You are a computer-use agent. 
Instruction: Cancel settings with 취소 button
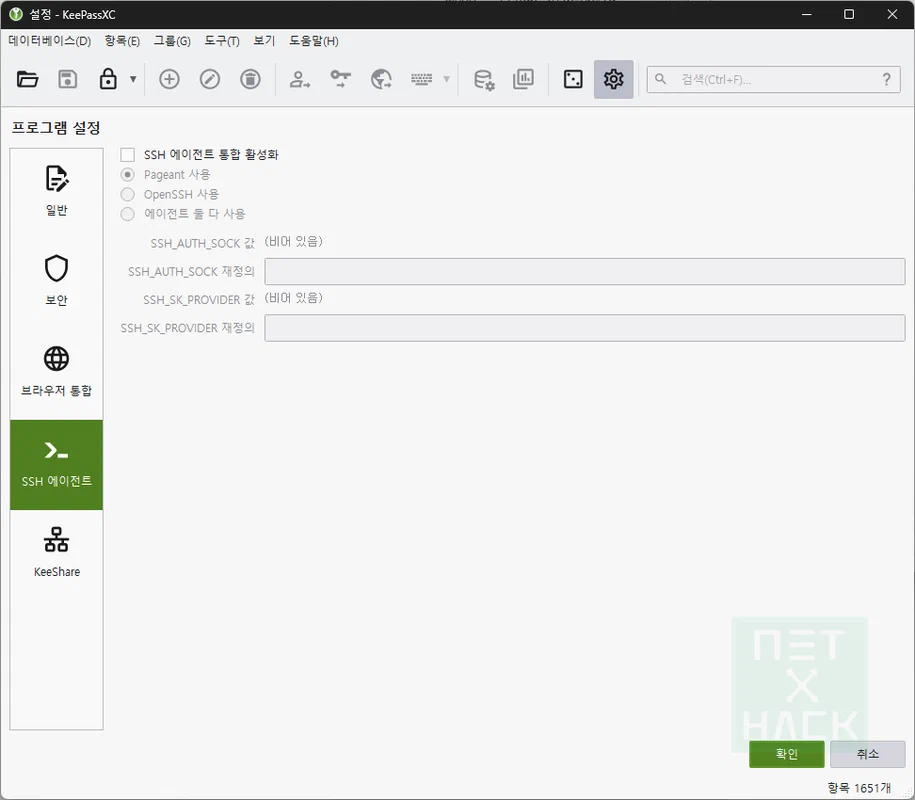(x=868, y=754)
